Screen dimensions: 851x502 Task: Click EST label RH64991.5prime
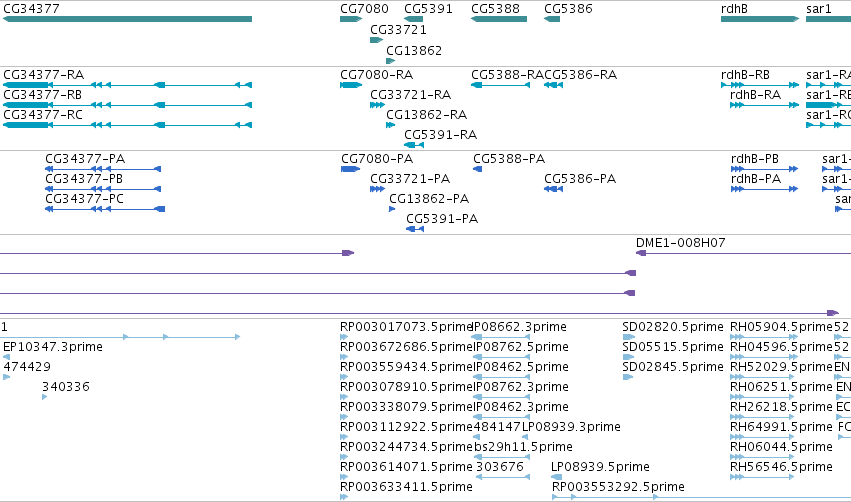coord(781,427)
